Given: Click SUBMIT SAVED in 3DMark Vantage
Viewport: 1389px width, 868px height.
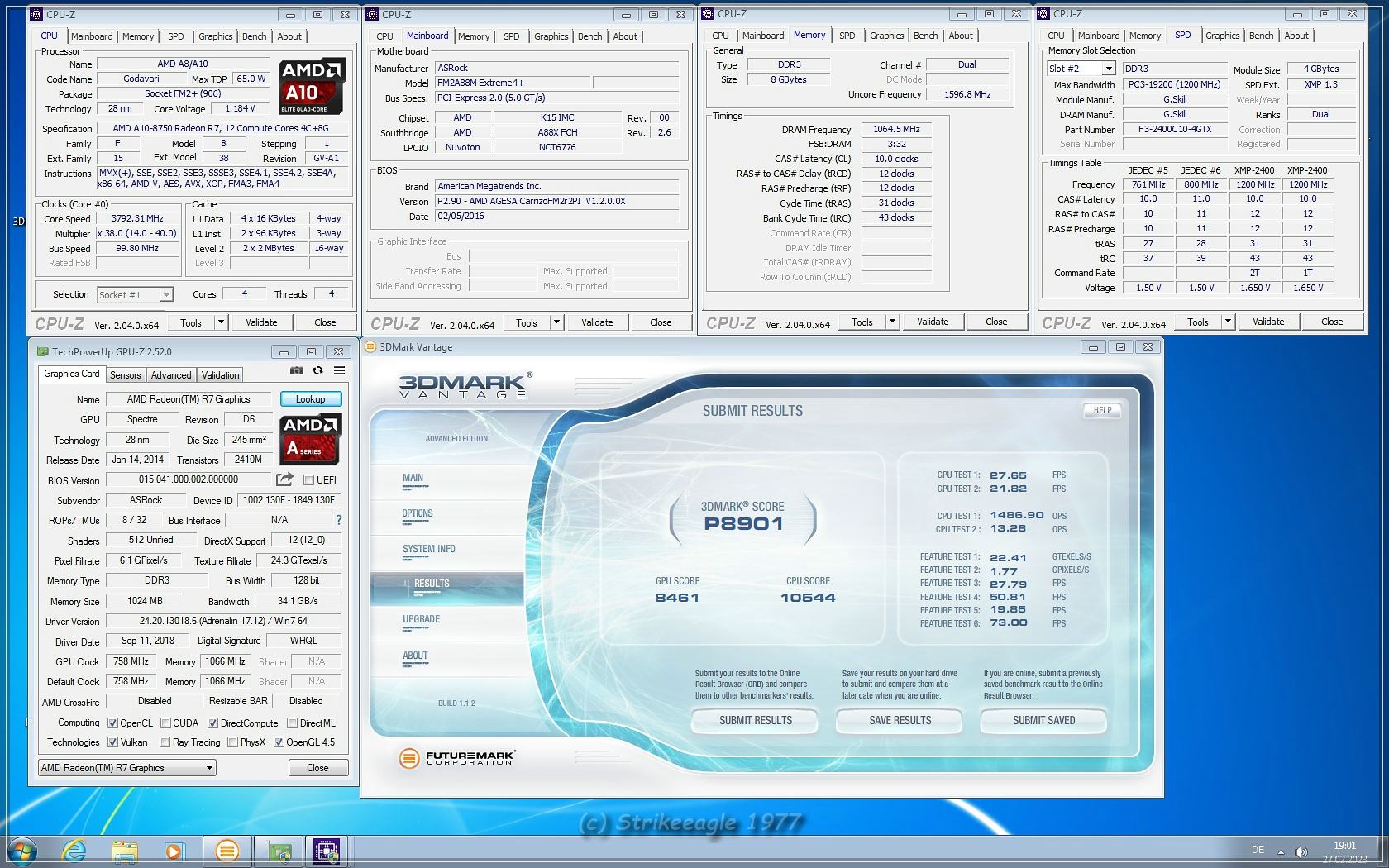Looking at the screenshot, I should tap(1044, 721).
